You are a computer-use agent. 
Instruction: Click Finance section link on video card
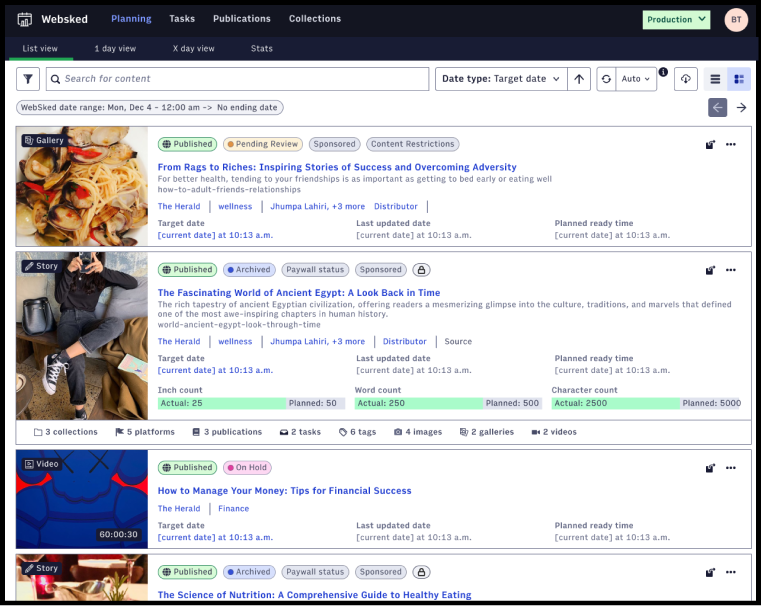pos(233,508)
